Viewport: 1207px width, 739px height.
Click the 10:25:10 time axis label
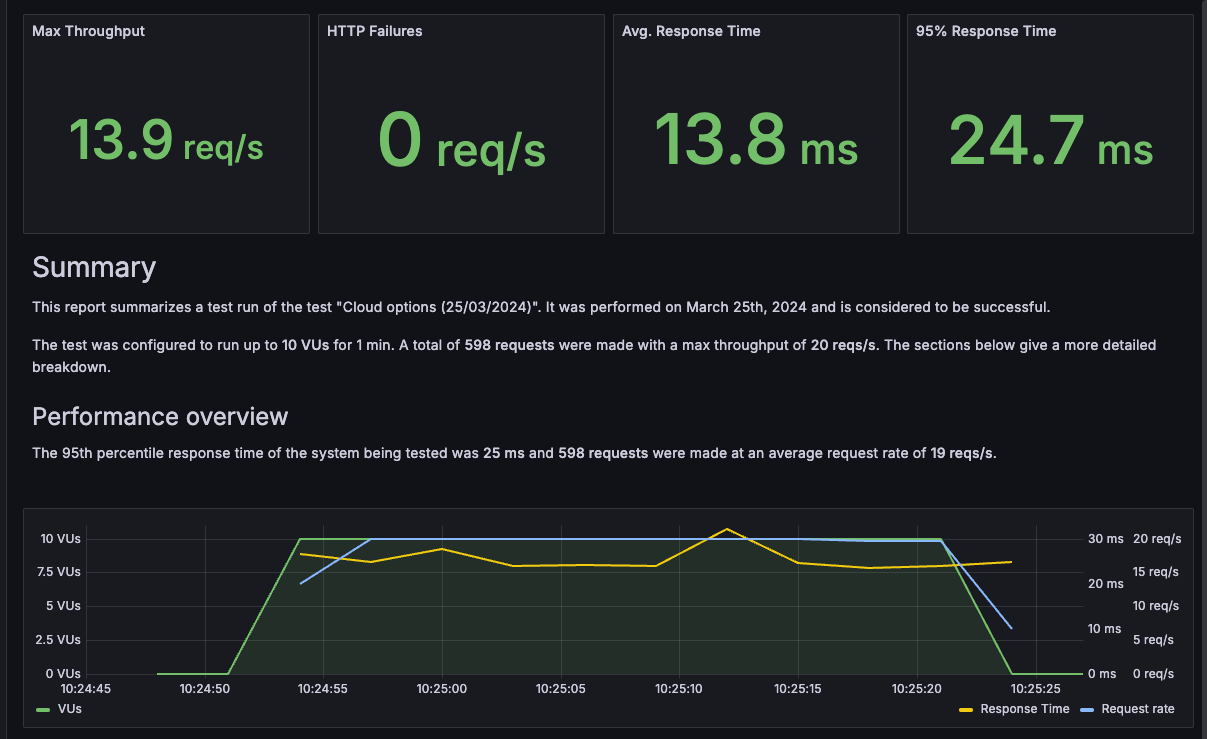[x=678, y=688]
